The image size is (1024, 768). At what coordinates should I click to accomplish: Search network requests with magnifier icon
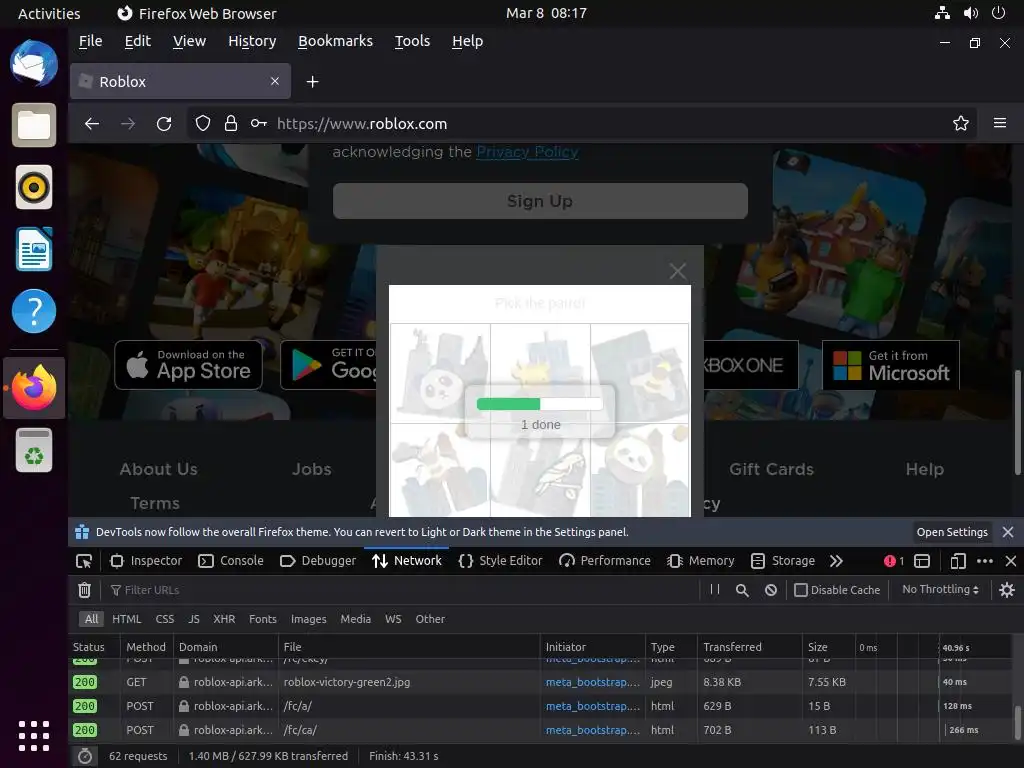[x=742, y=590]
